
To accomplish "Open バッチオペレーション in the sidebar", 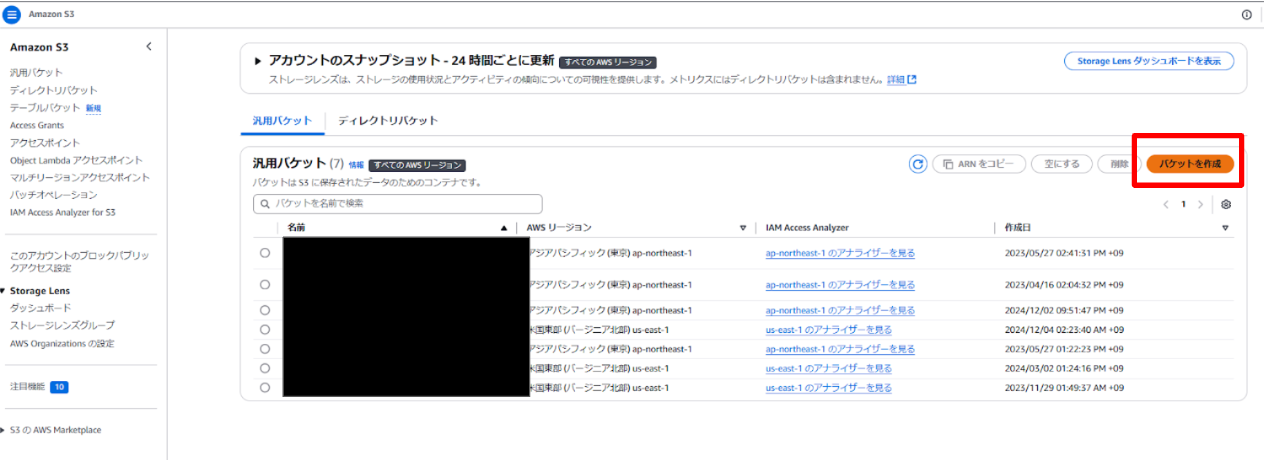I will pyautogui.click(x=54, y=195).
